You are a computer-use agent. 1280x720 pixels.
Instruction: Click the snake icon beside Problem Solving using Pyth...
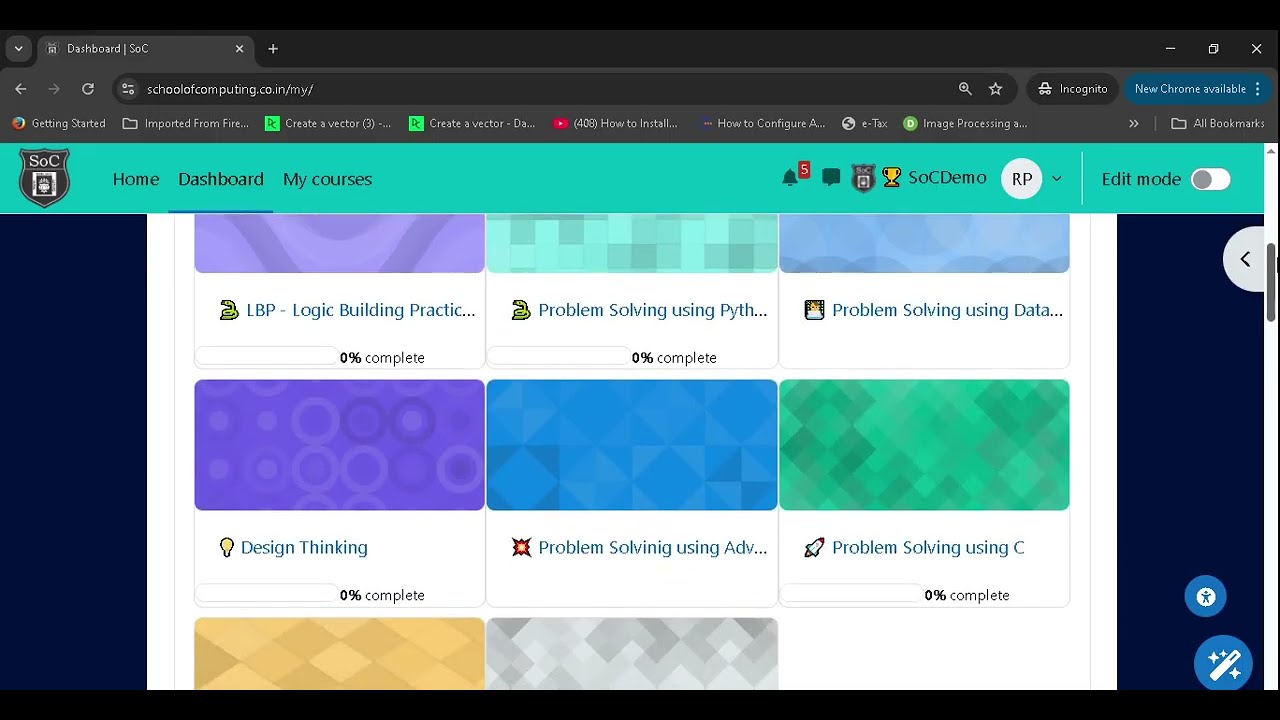(521, 310)
